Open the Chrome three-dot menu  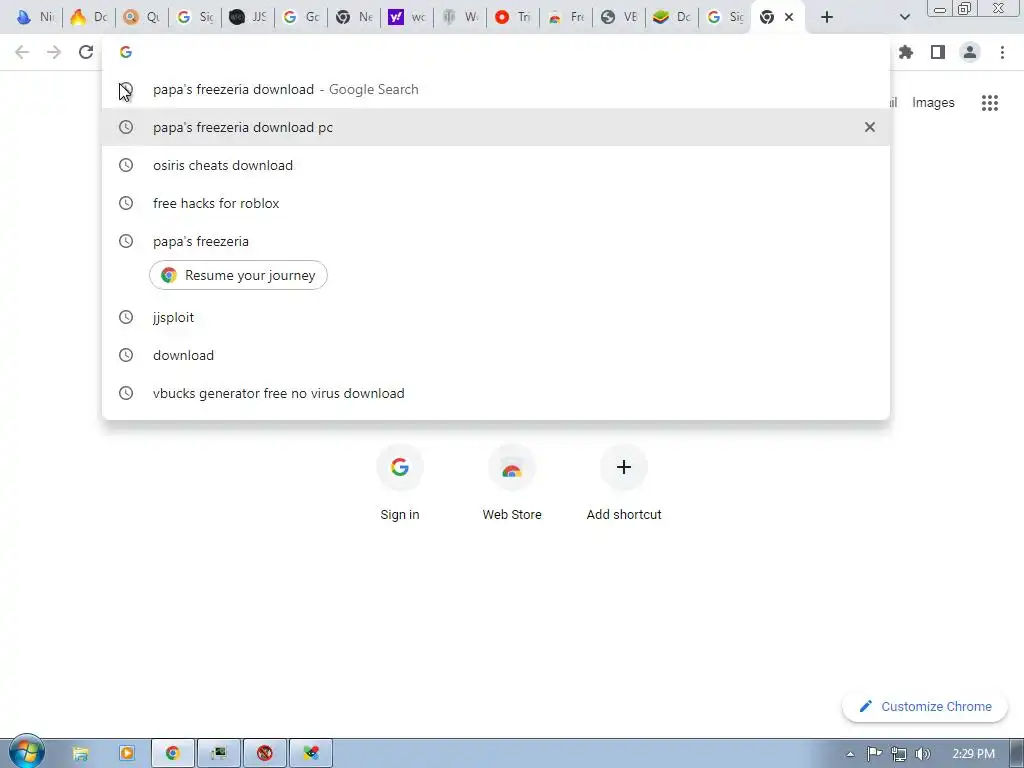click(x=1002, y=52)
